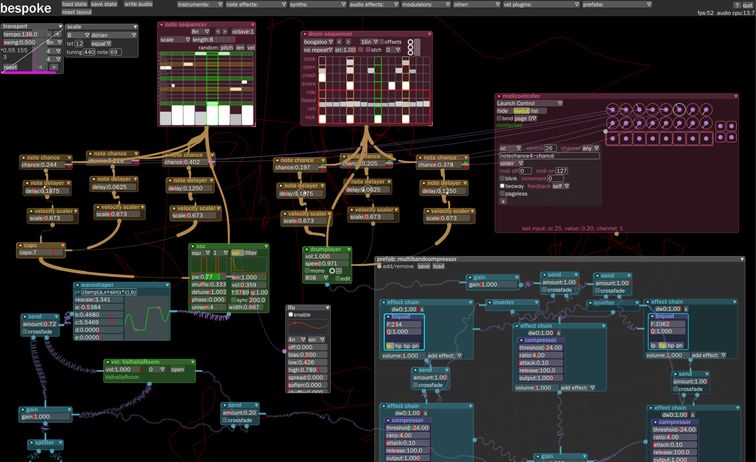This screenshot has width=756, height=462.
Task: Expand the drum sequencer boogaloo preset dropdown
Action: pos(320,42)
